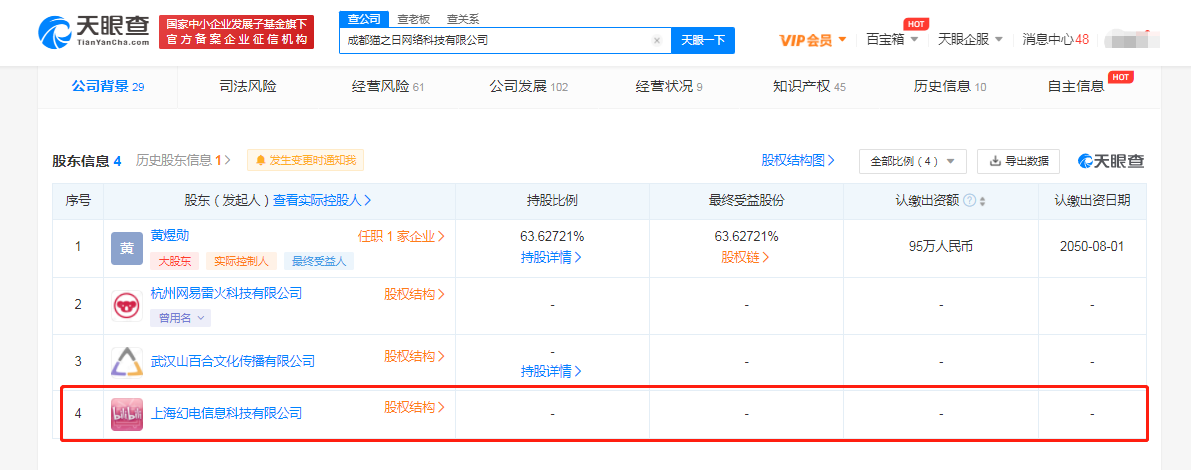This screenshot has width=1191, height=470.
Task: Clear the search box with the X icon
Action: pos(657,41)
